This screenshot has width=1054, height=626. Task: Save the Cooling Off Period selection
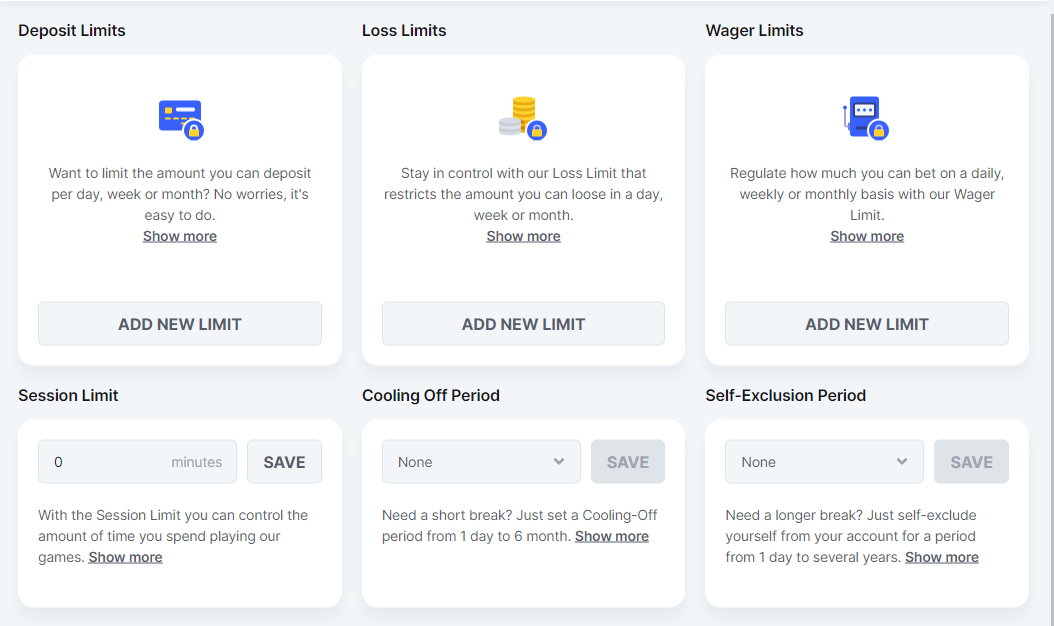[628, 462]
